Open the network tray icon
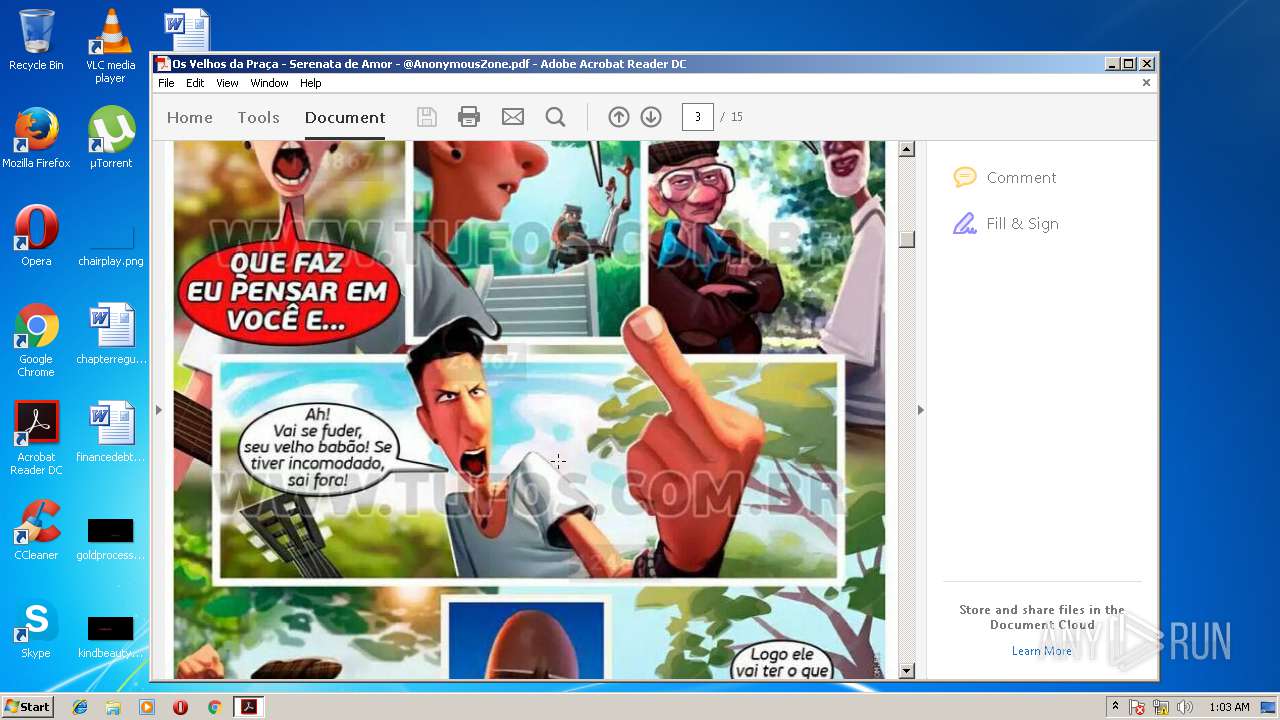 [1162, 707]
